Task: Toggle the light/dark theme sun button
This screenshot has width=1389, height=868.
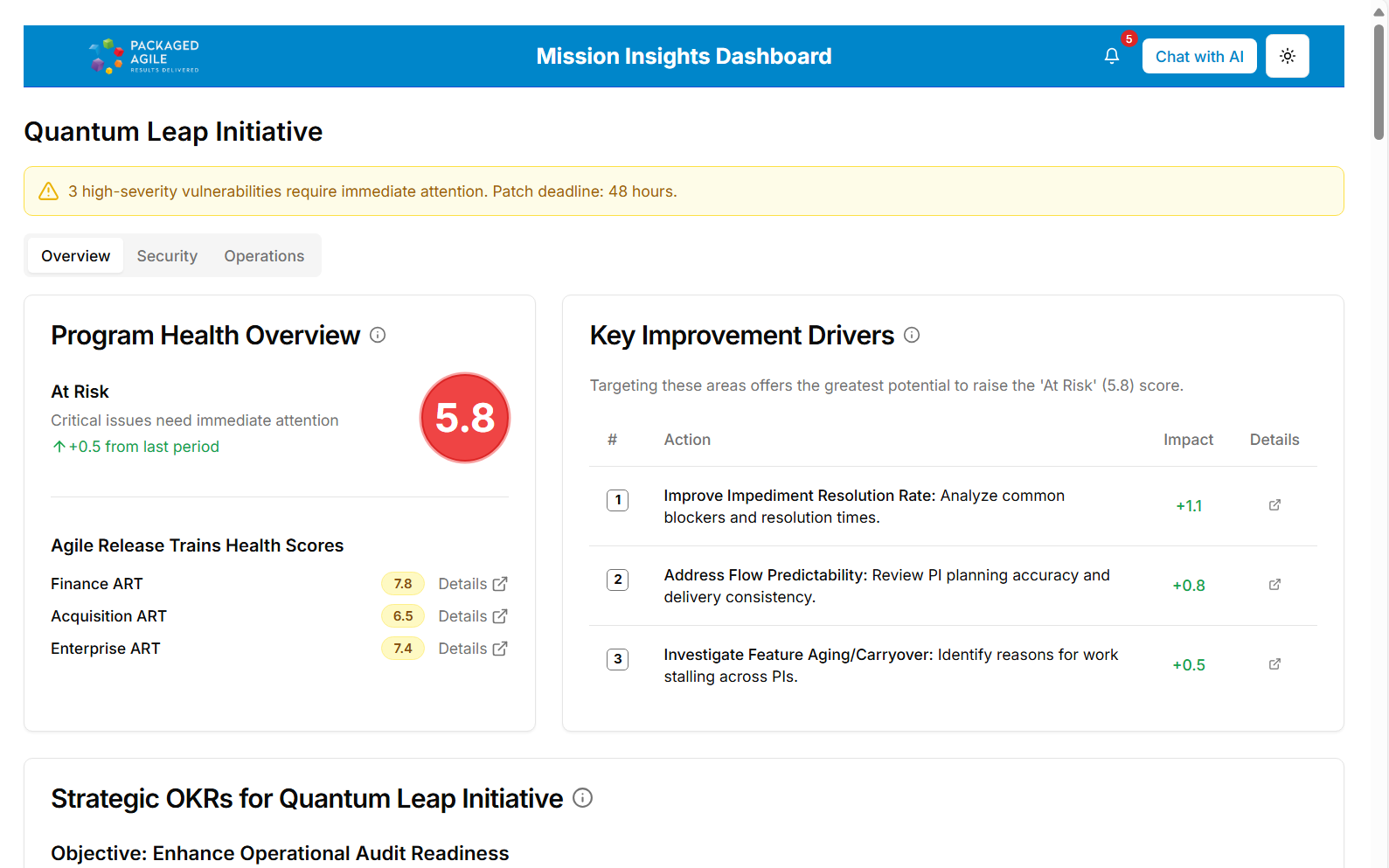Action: pyautogui.click(x=1287, y=56)
